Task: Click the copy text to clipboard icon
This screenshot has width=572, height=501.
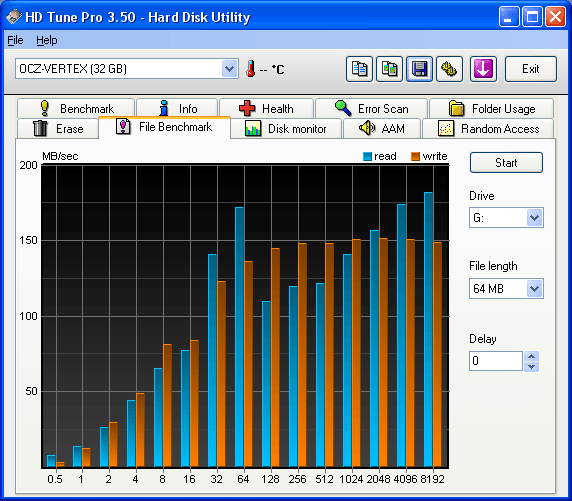Action: (x=359, y=69)
